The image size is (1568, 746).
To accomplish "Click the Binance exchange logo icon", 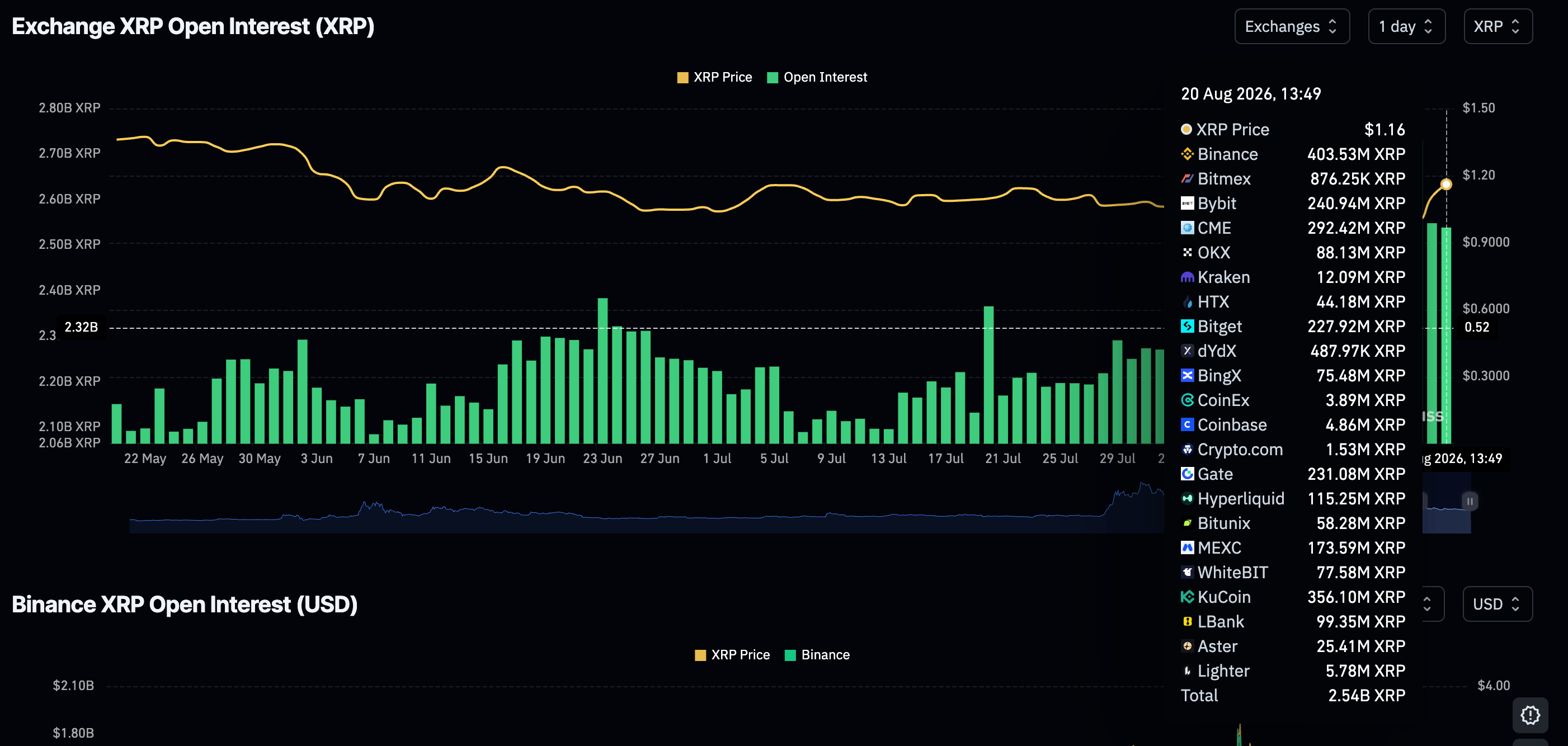I will tap(1187, 154).
